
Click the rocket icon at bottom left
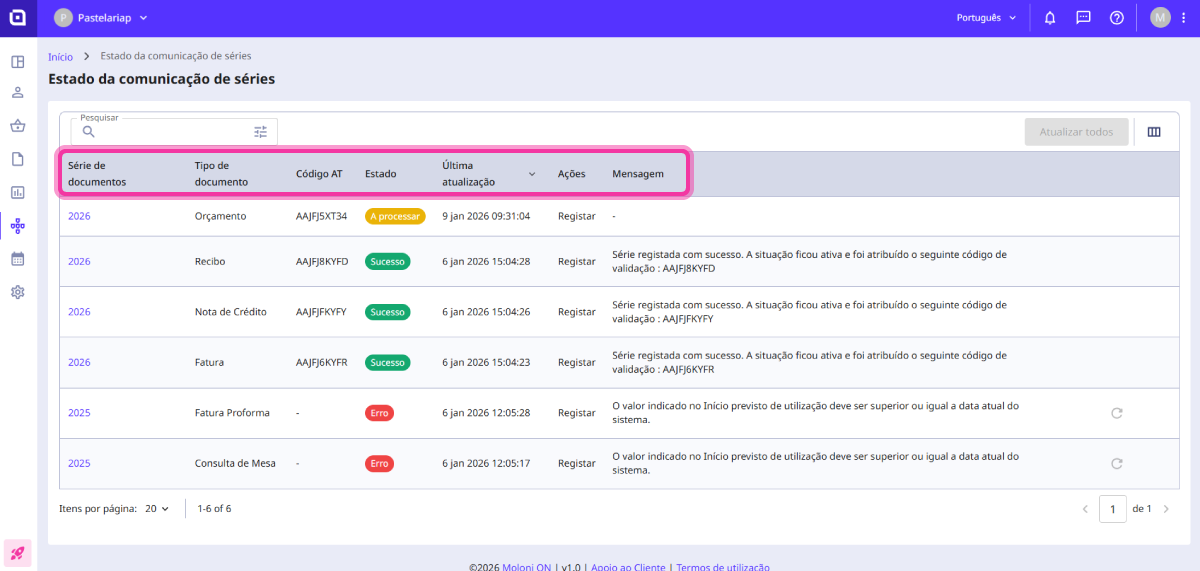tap(18, 552)
